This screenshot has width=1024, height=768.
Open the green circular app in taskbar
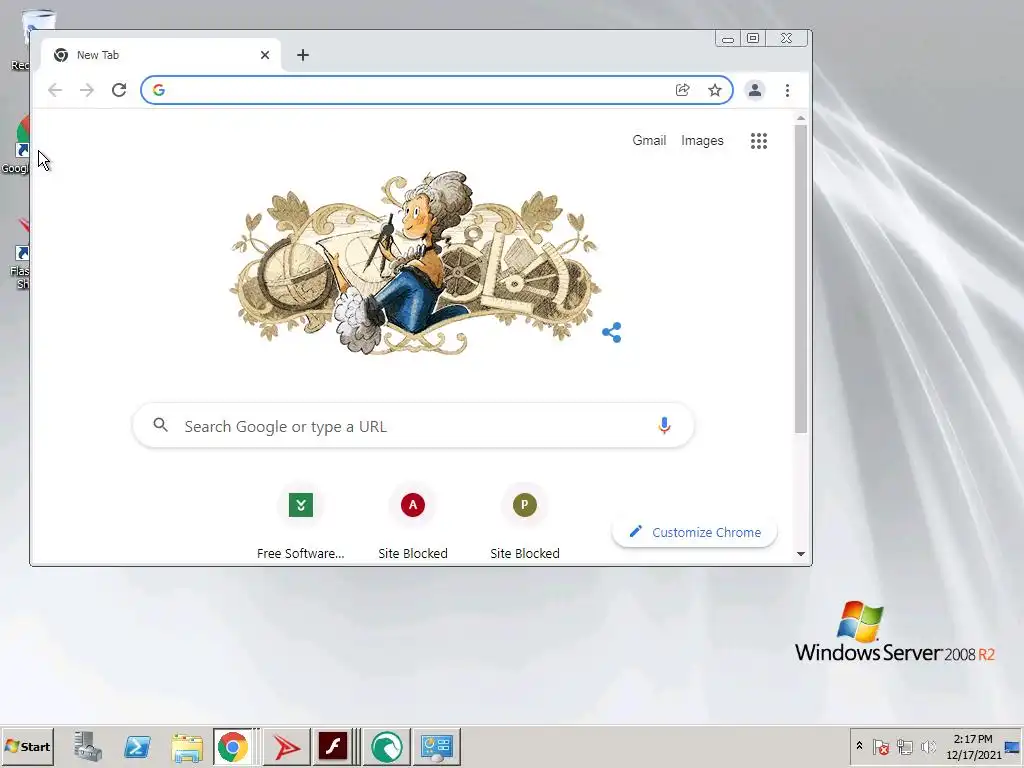387,746
